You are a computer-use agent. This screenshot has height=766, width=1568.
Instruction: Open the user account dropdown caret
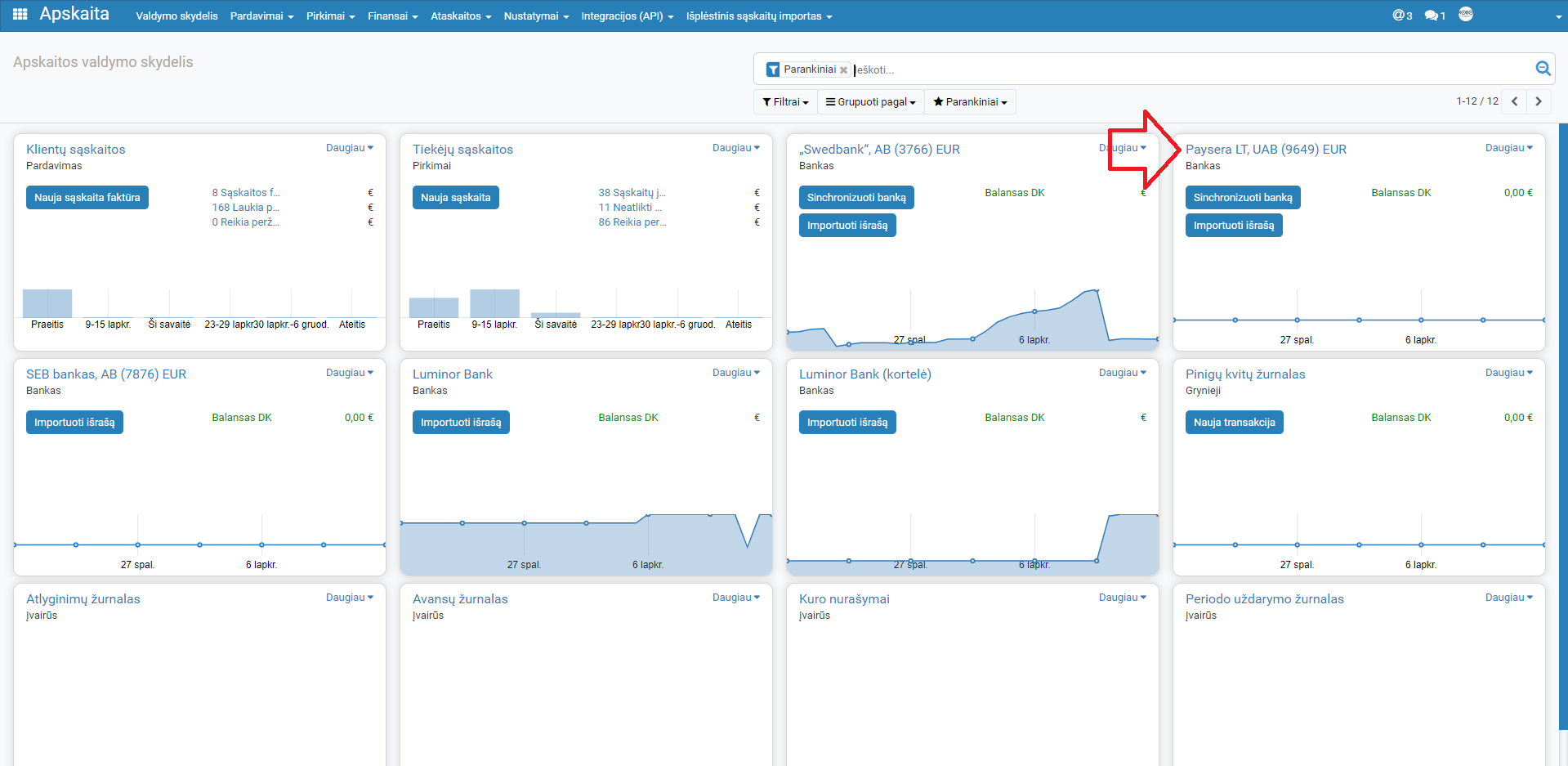1559,17
